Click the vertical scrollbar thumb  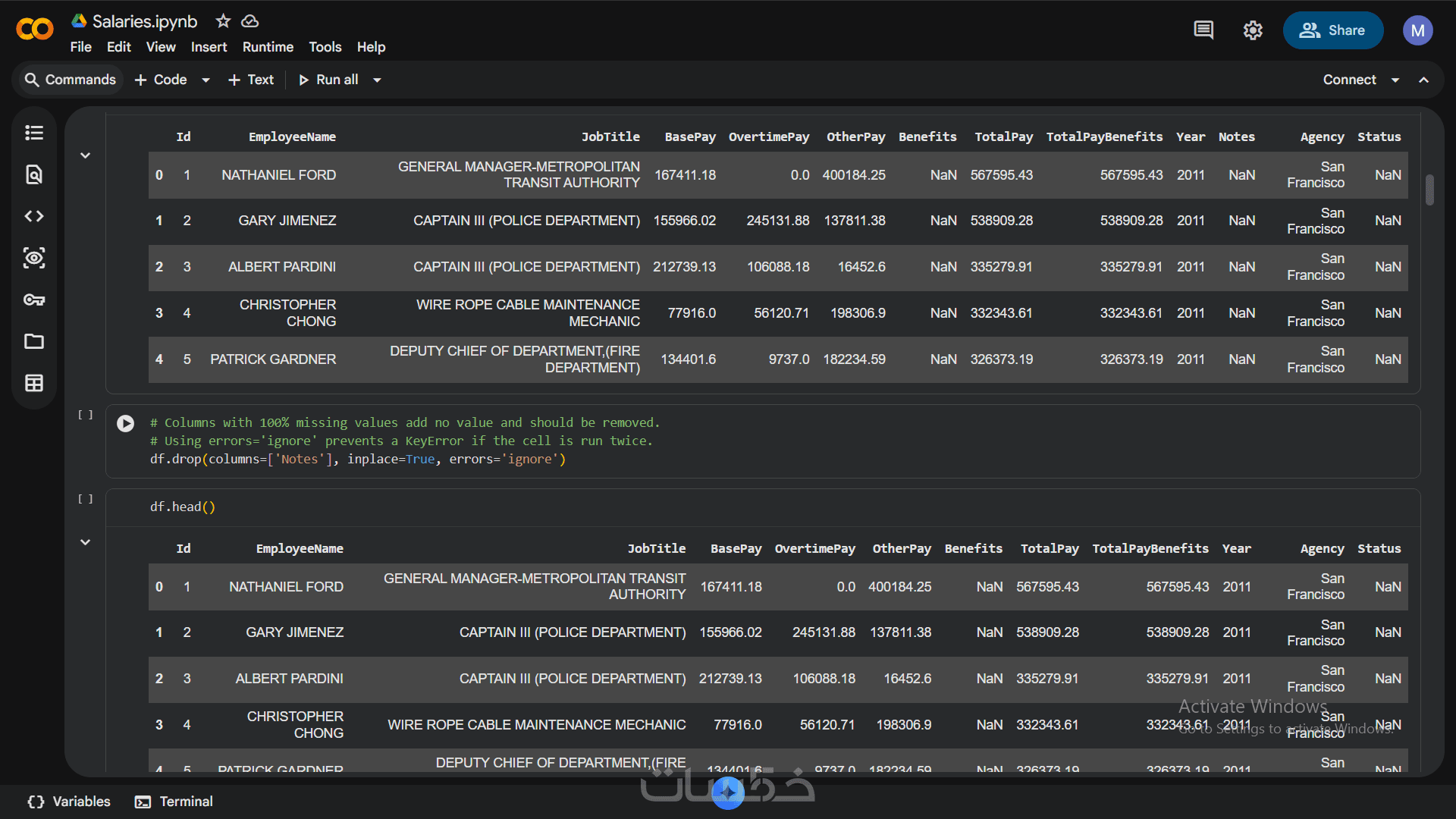point(1429,190)
